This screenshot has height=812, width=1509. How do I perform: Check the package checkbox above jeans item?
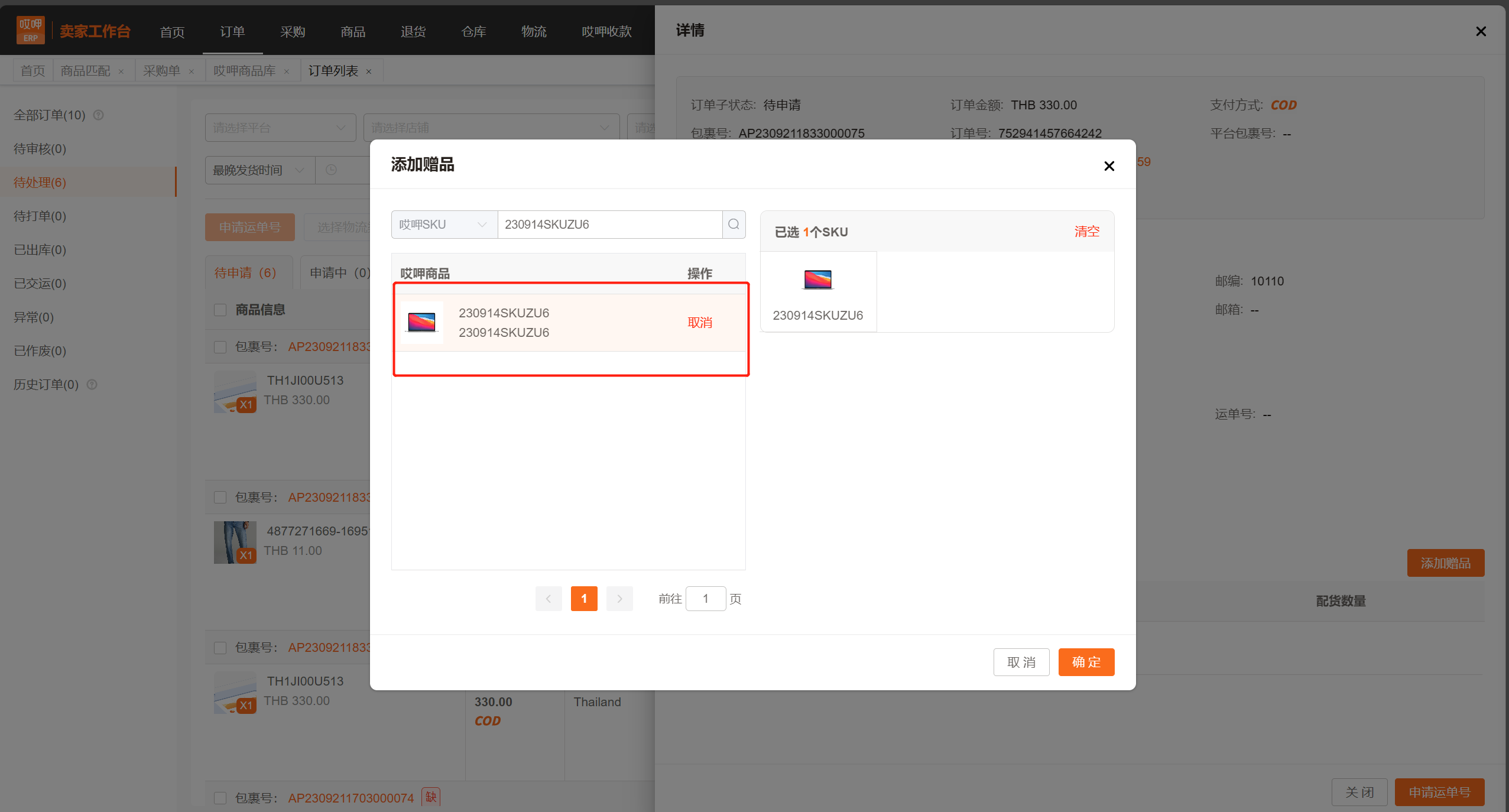coord(220,498)
